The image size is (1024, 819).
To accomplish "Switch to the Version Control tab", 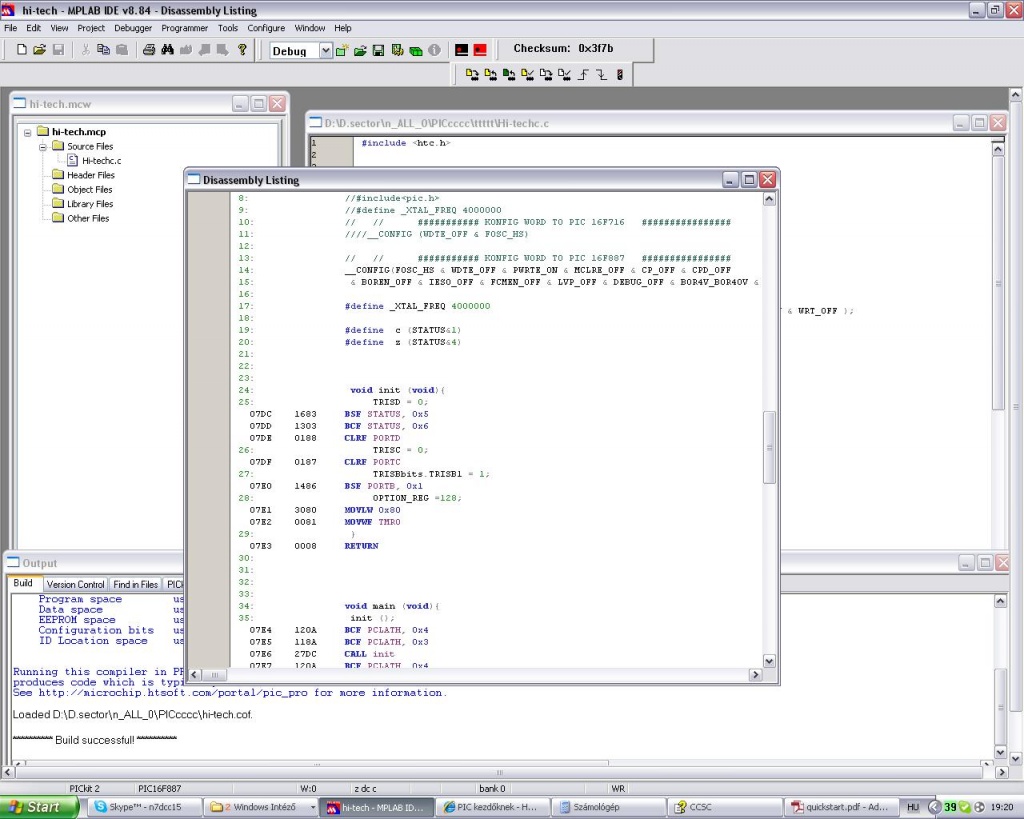I will click(75, 584).
